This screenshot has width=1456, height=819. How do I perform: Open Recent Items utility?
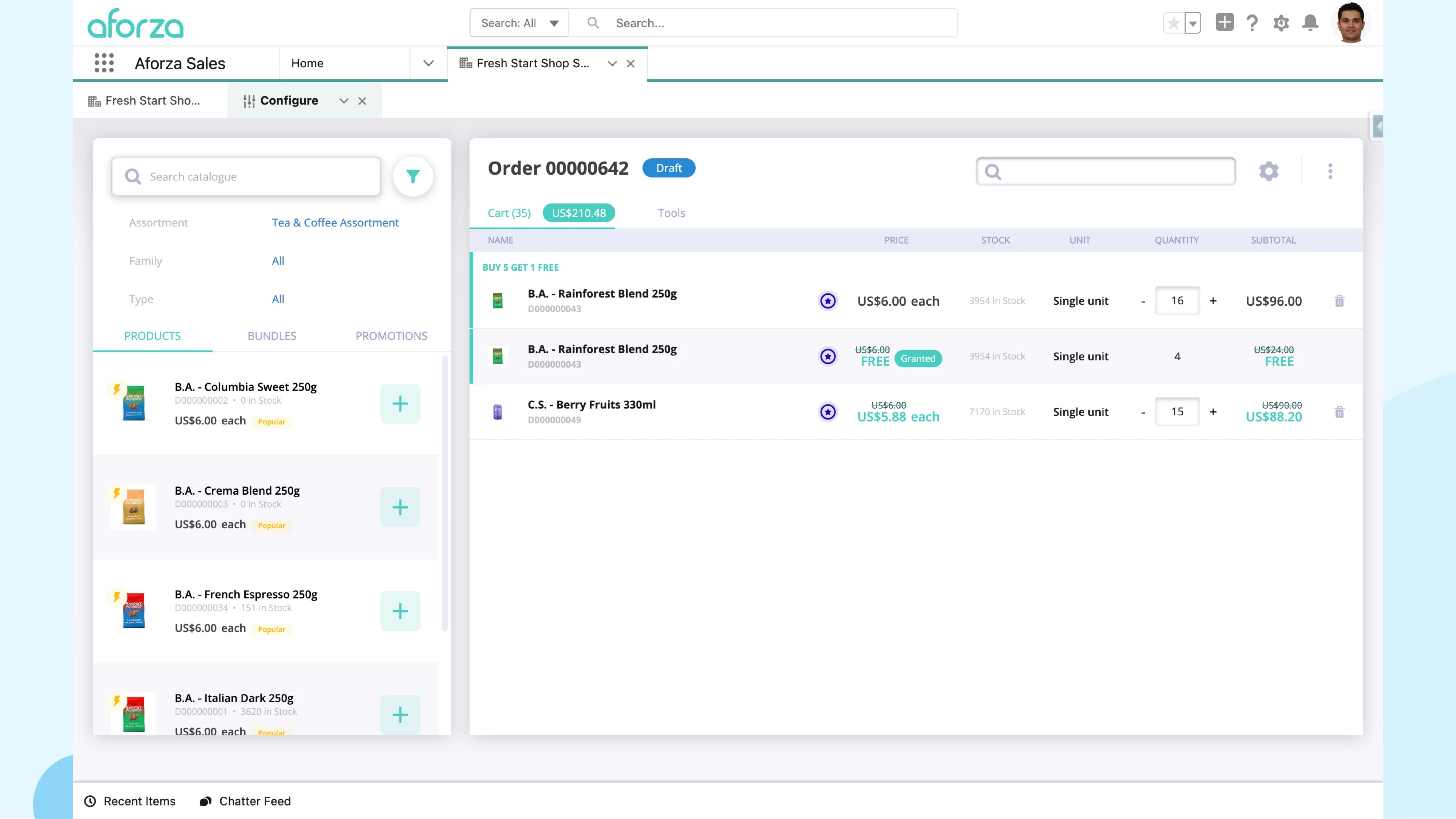(130, 801)
